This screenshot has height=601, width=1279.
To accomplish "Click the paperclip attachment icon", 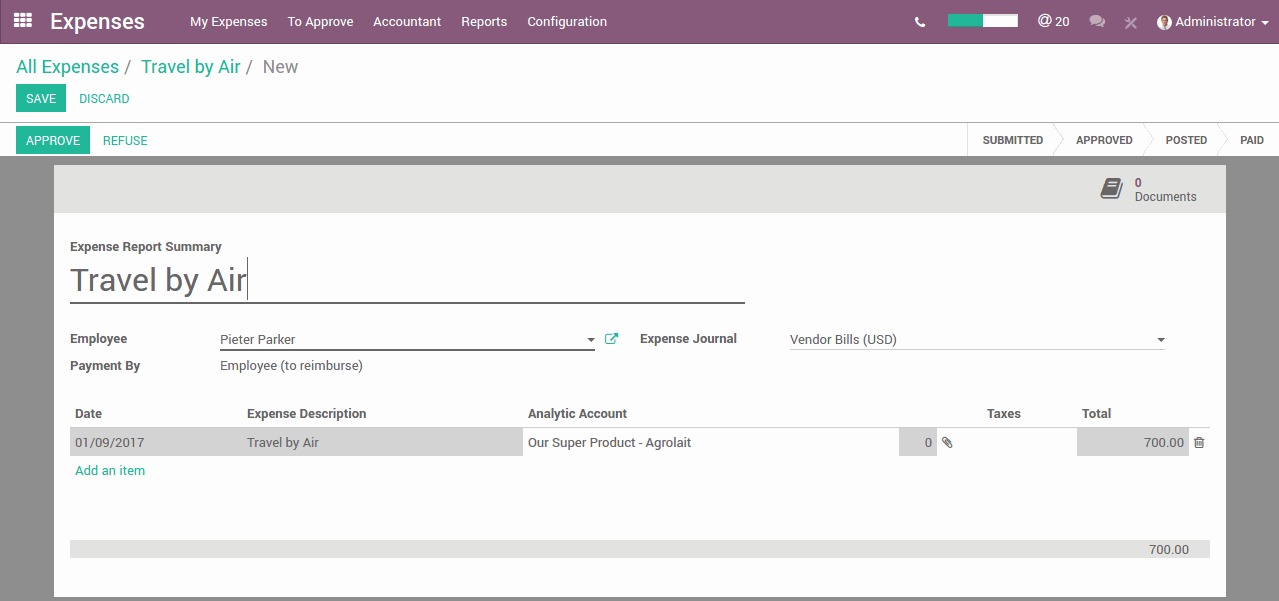I will click(947, 442).
